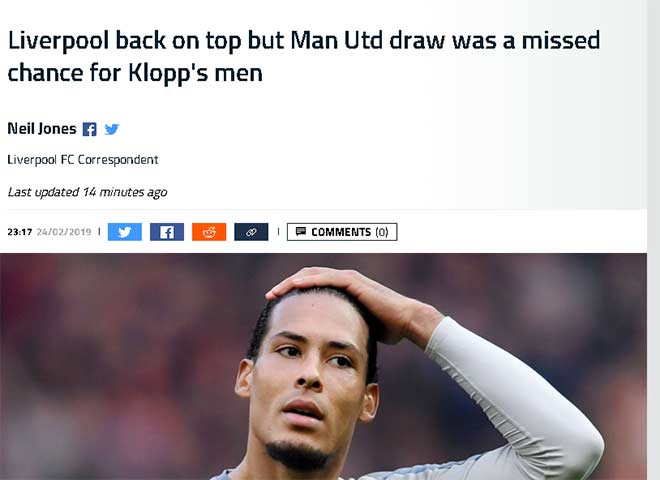
Task: Share article on Reddit orange button
Action: (x=209, y=232)
